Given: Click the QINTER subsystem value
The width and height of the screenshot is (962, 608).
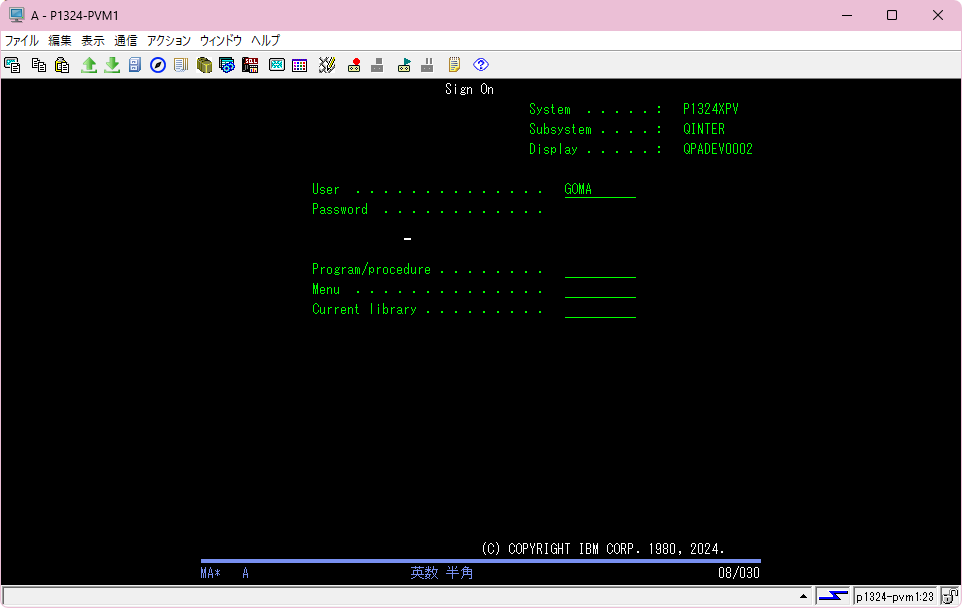Looking at the screenshot, I should click(704, 129).
